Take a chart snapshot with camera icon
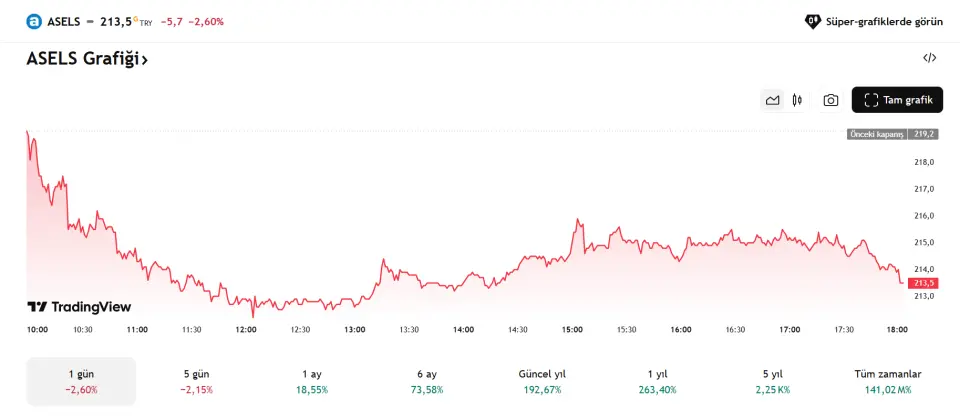This screenshot has height=419, width=960. [831, 100]
